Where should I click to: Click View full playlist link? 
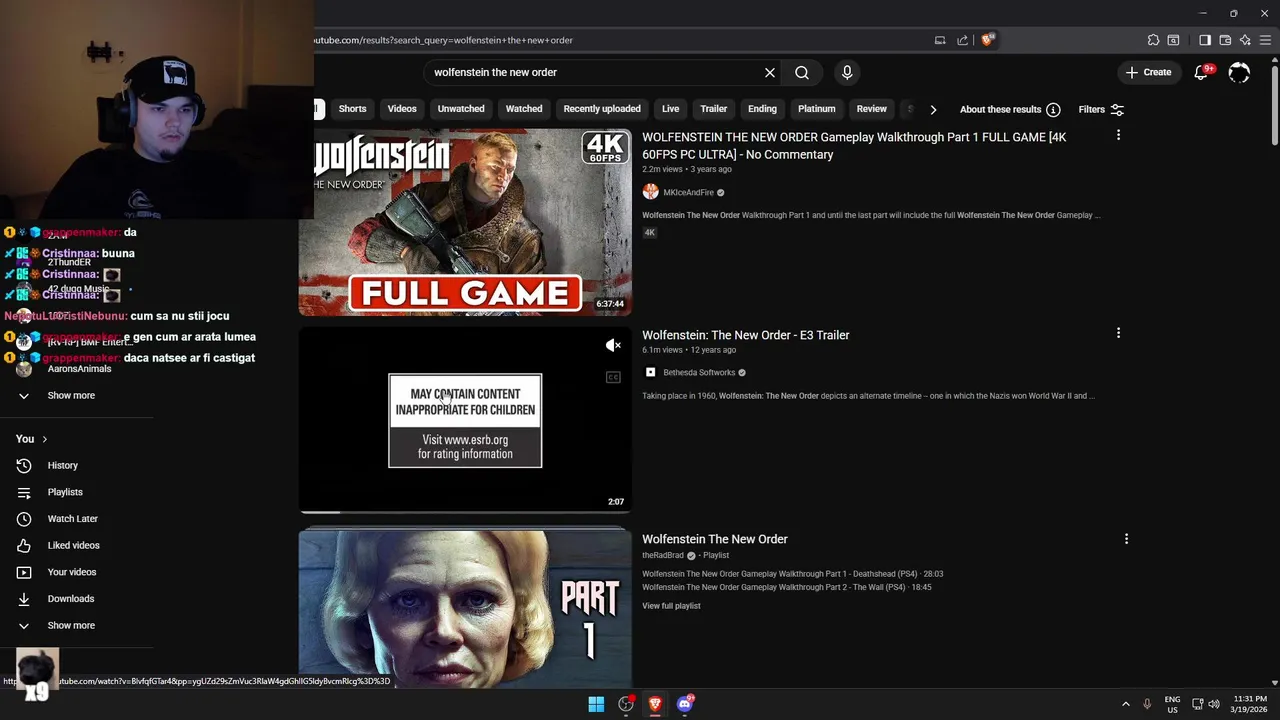click(671, 606)
